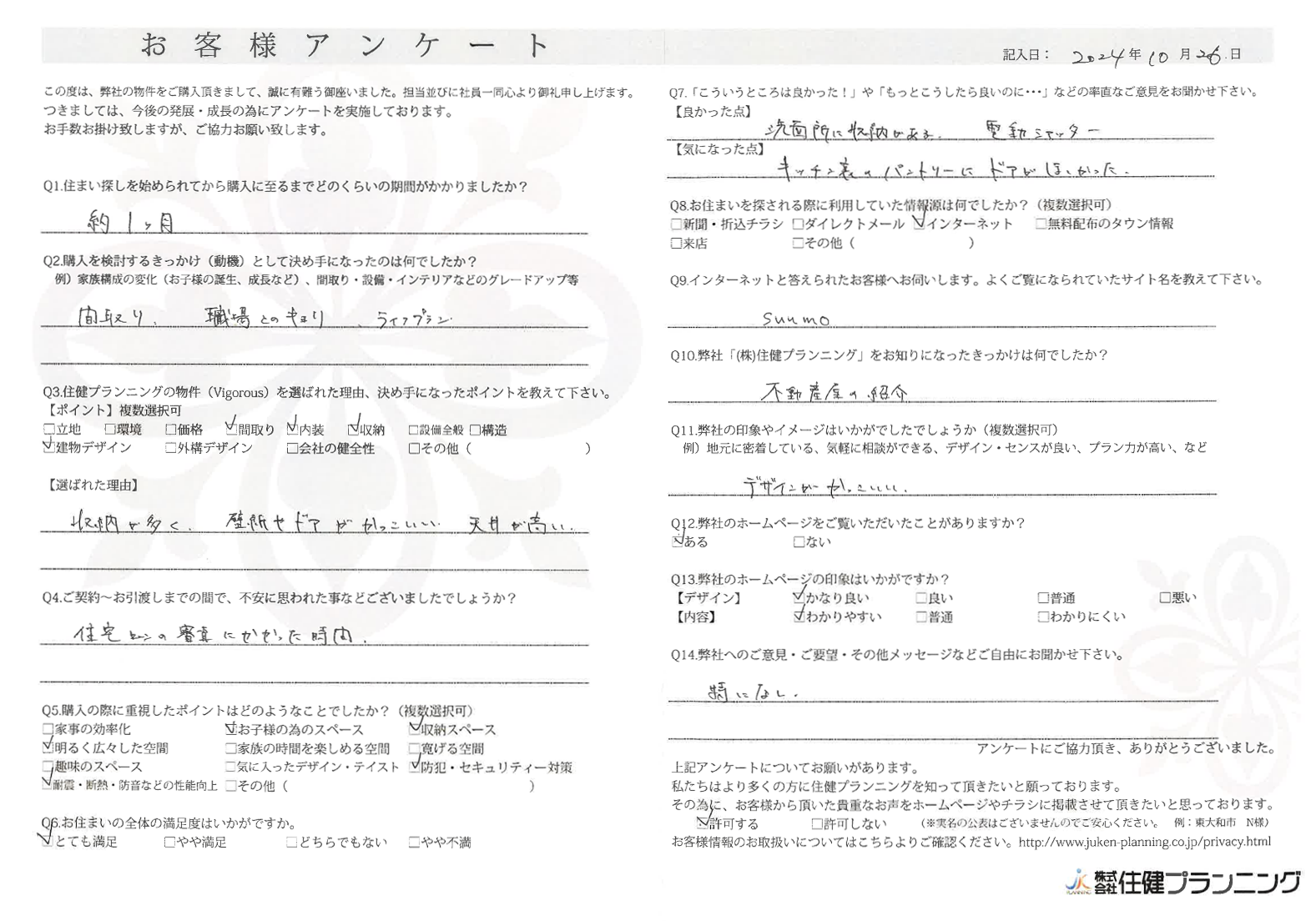Check the 気に入ったデザイン・テイスト checkbox
The height and width of the screenshot is (921, 1316).
(231, 767)
